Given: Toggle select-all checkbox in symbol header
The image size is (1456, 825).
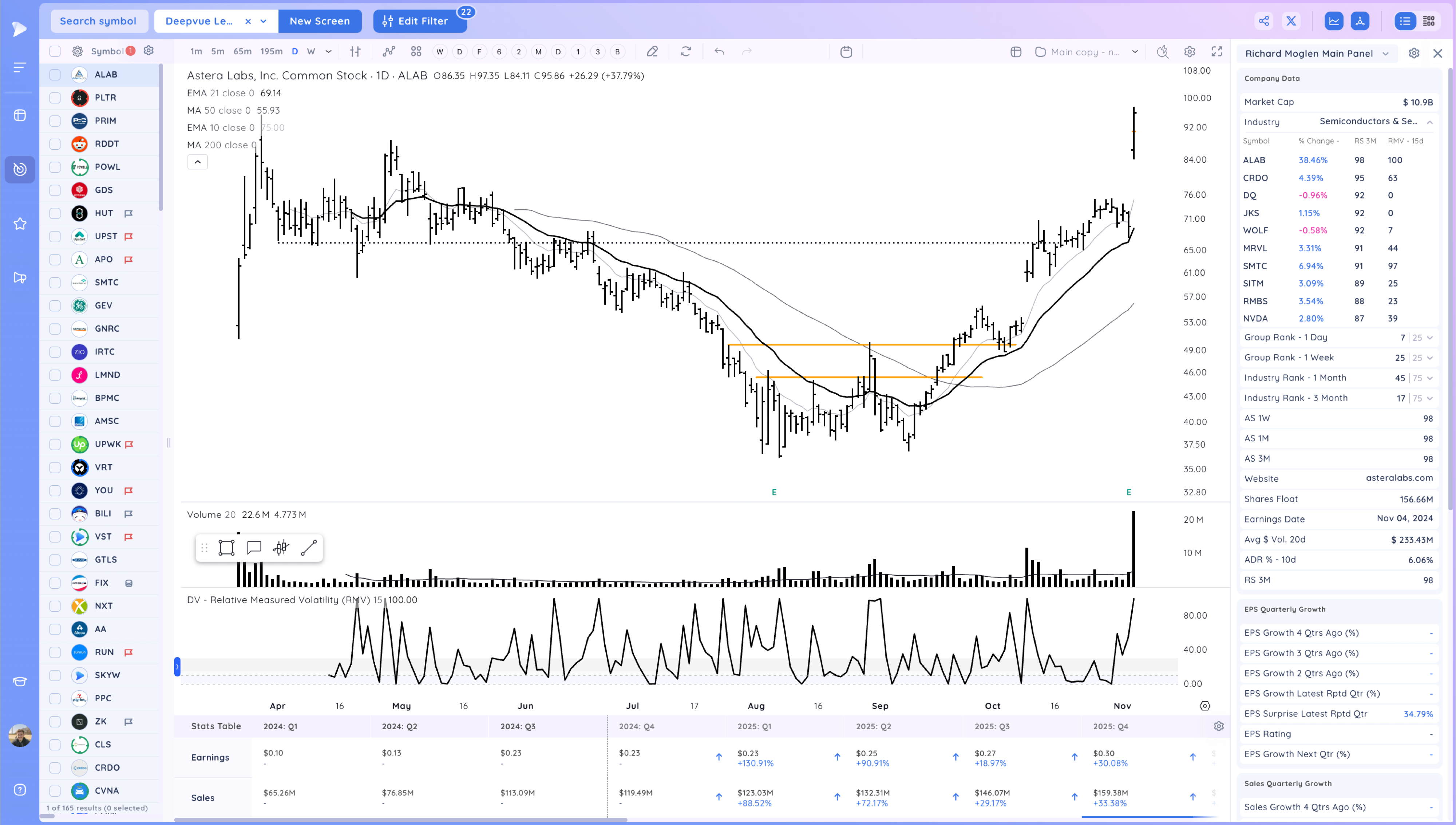Looking at the screenshot, I should point(55,51).
